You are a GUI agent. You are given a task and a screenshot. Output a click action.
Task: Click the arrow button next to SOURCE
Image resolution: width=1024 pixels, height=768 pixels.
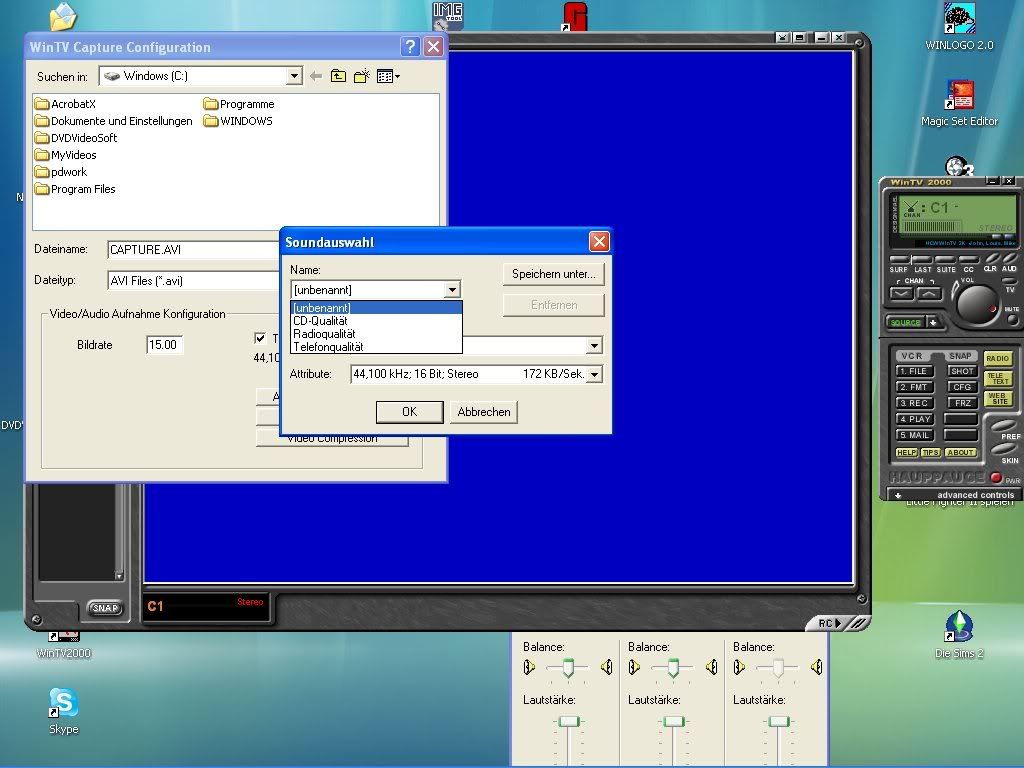click(x=933, y=323)
